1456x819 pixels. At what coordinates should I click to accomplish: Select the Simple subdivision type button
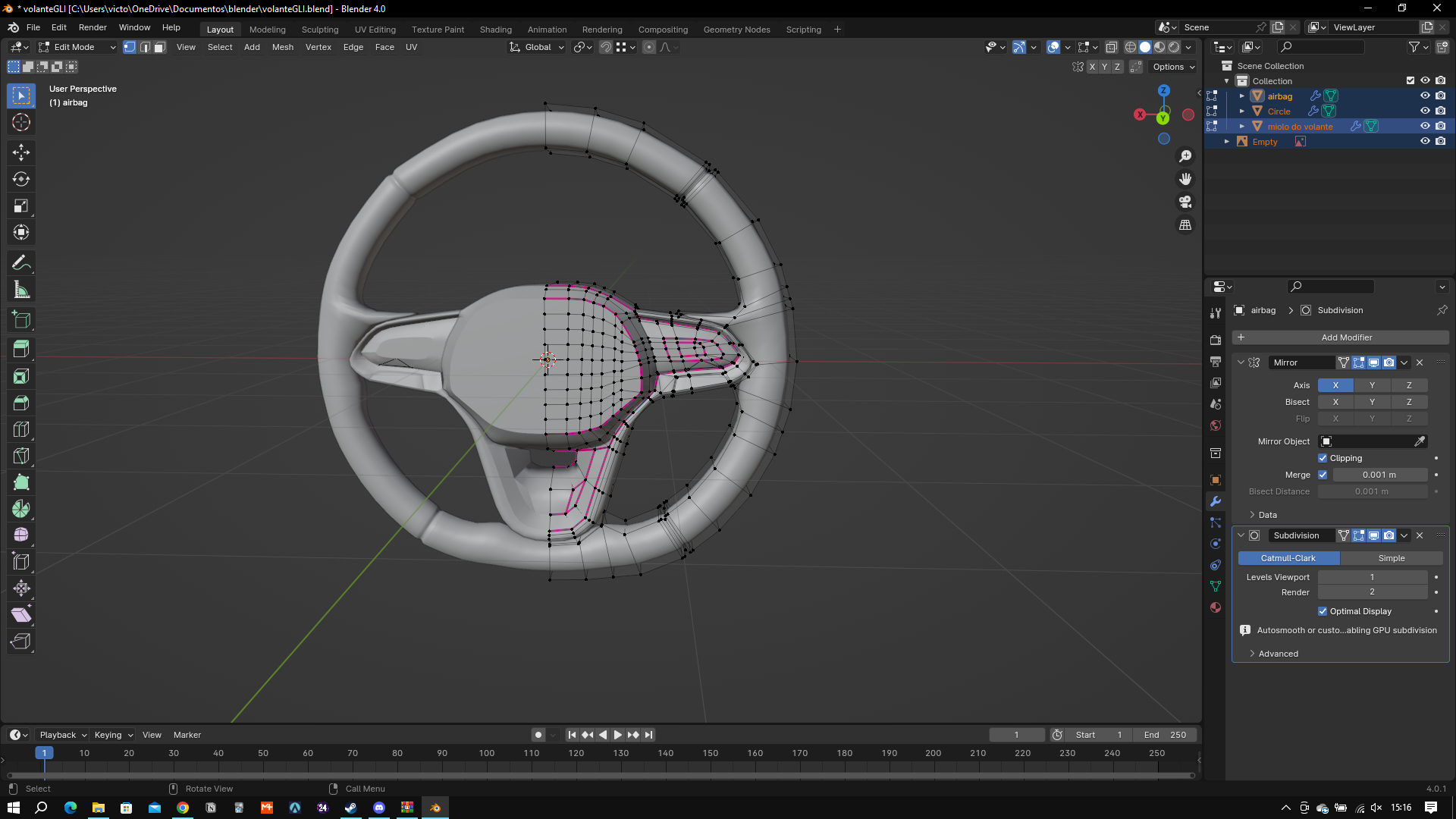click(1391, 558)
